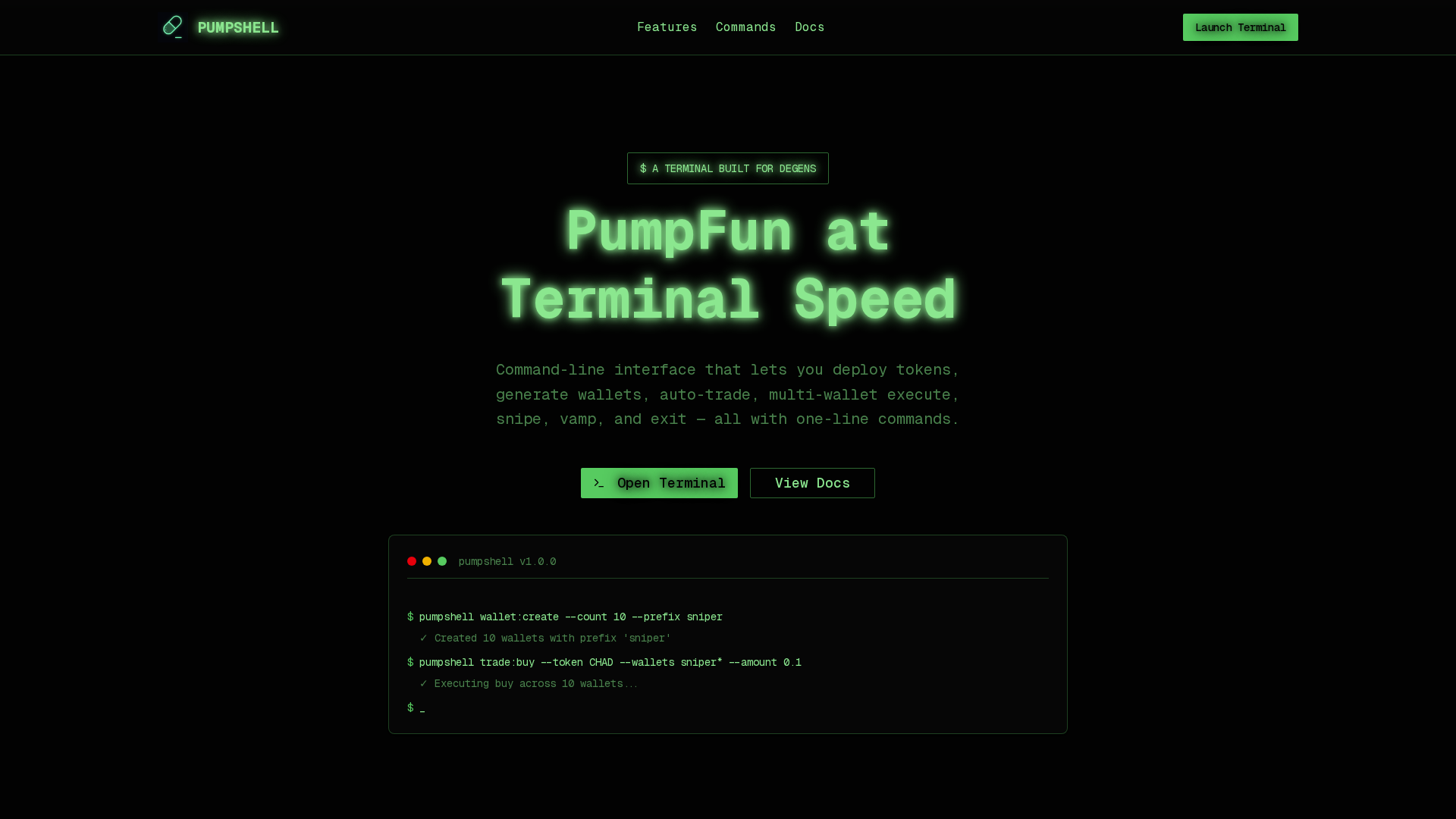Click the red dot in terminal window

(412, 561)
